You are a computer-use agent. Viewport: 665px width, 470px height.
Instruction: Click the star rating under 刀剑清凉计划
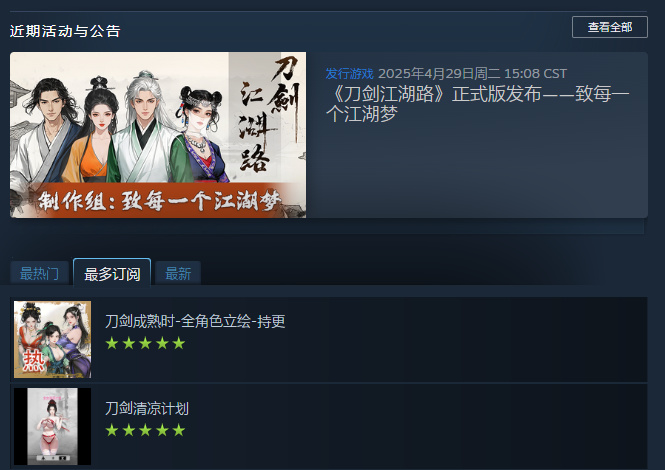pos(145,430)
